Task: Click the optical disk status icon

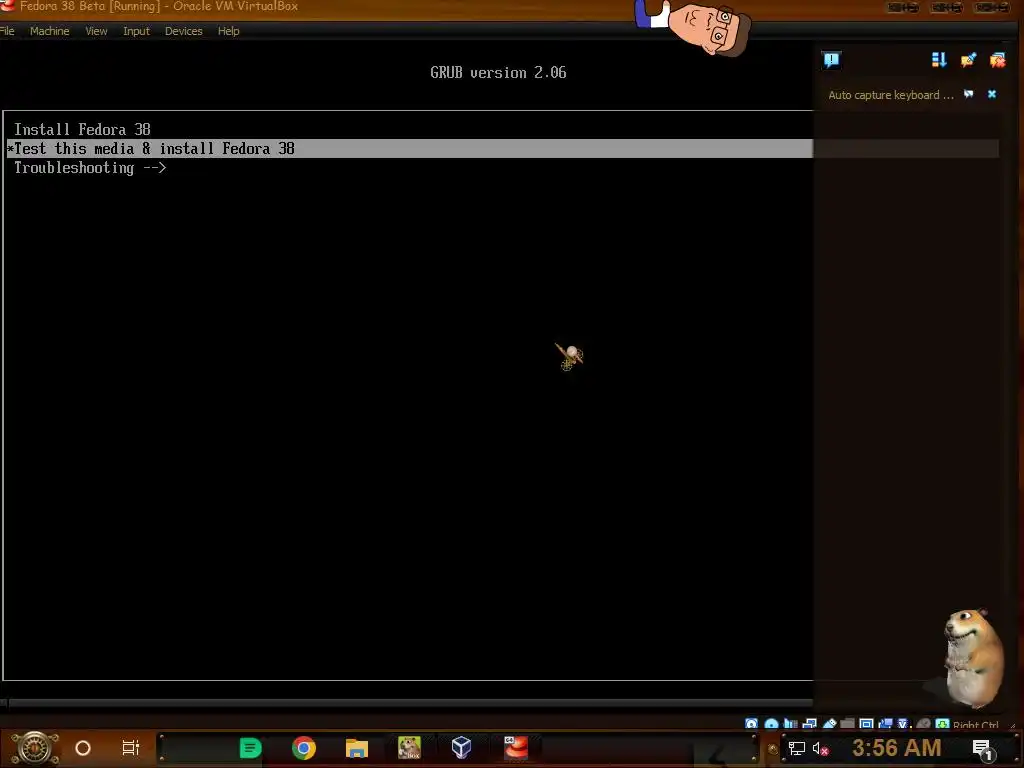Action: [x=771, y=724]
